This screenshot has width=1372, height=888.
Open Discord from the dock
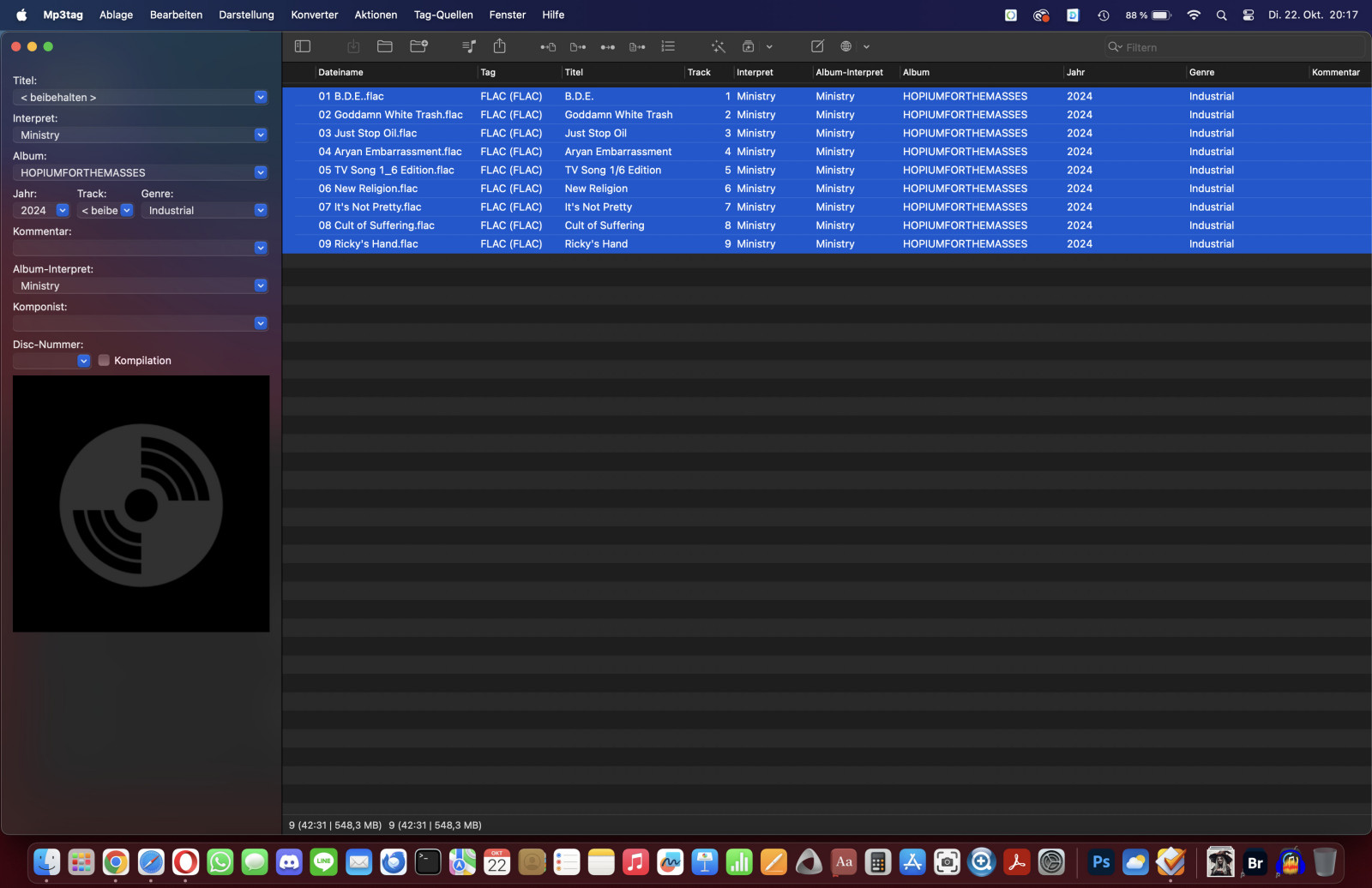click(289, 861)
